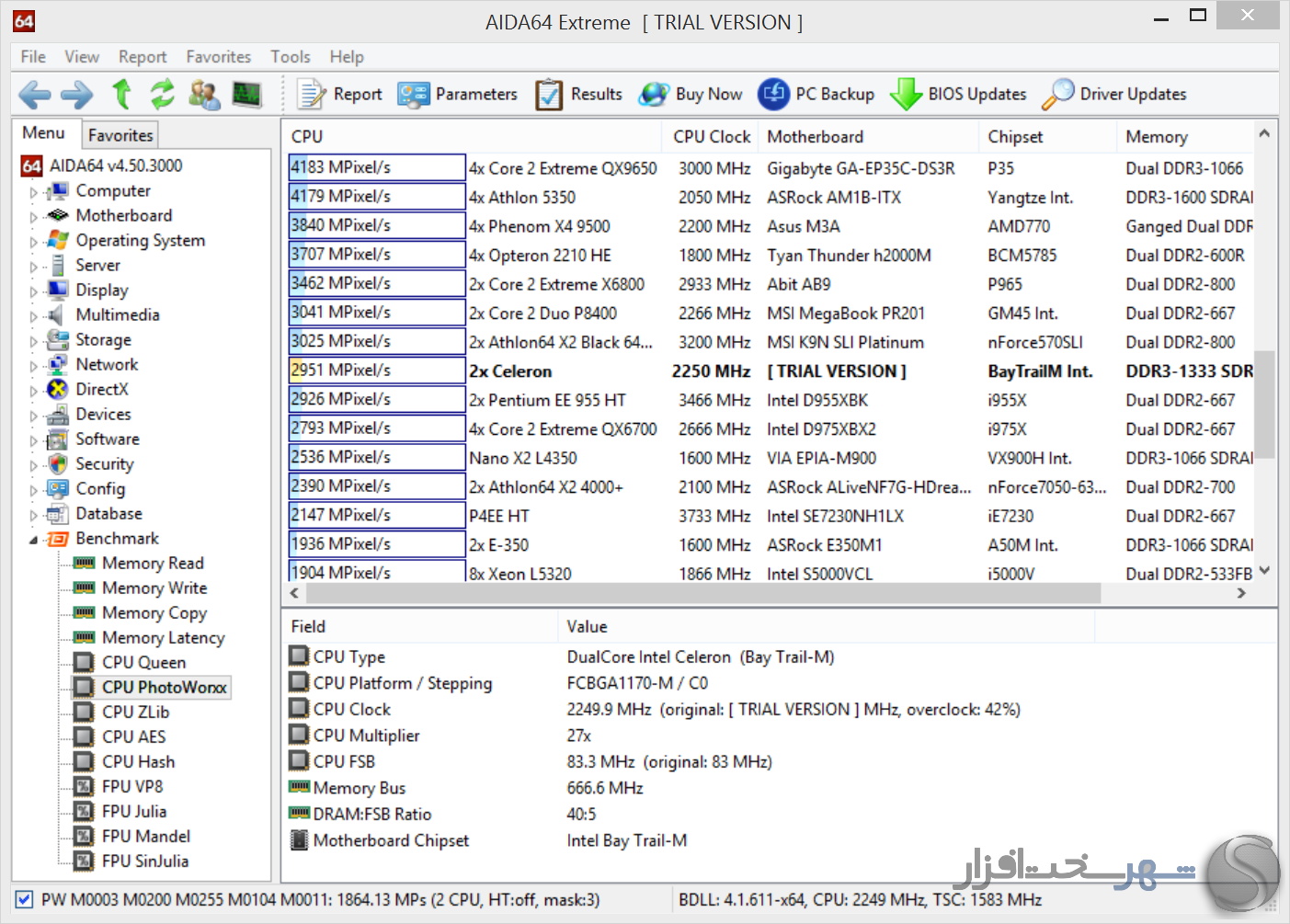Image resolution: width=1290 pixels, height=924 pixels.
Task: Toggle the status bar PW checkbox
Action: (25, 900)
